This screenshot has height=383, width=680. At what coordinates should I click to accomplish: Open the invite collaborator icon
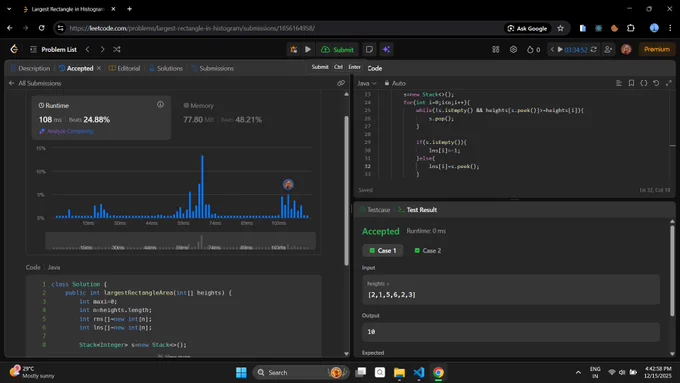coord(608,49)
